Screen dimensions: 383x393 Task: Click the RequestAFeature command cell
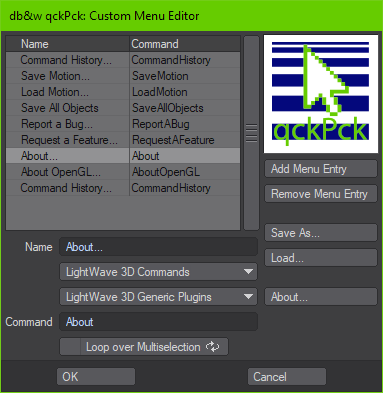tap(185, 140)
